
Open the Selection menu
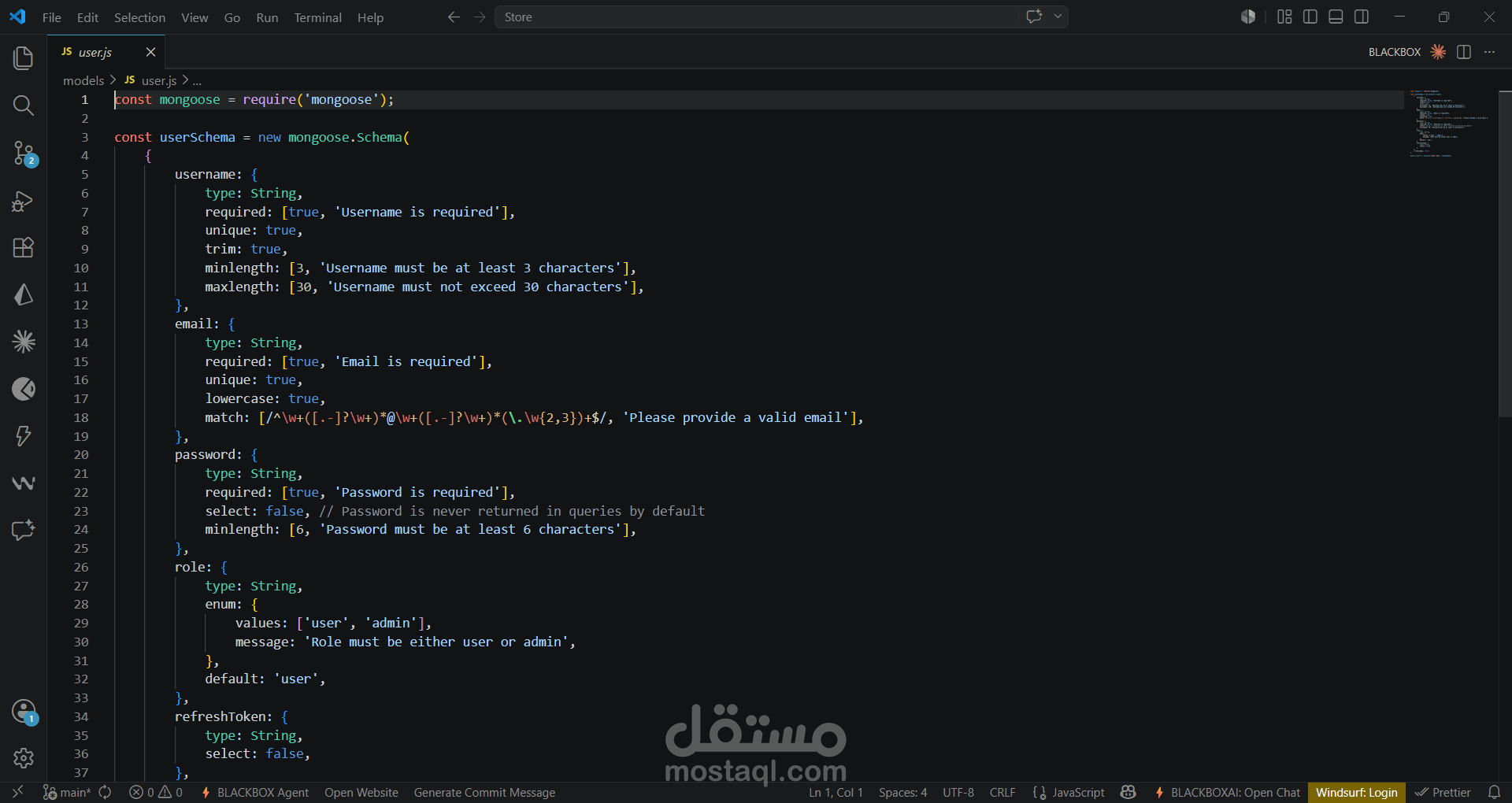[x=139, y=17]
